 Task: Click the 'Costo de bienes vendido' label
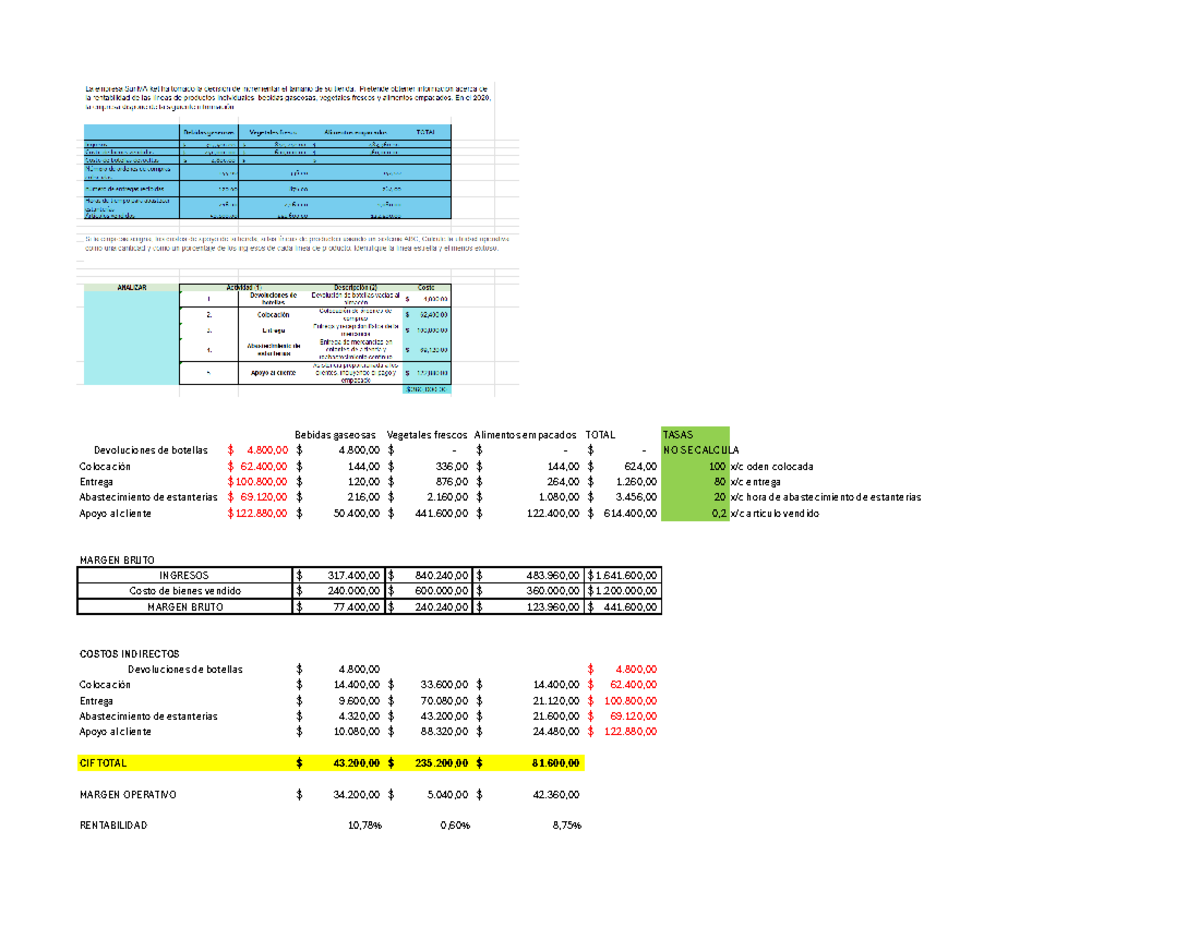[x=184, y=591]
